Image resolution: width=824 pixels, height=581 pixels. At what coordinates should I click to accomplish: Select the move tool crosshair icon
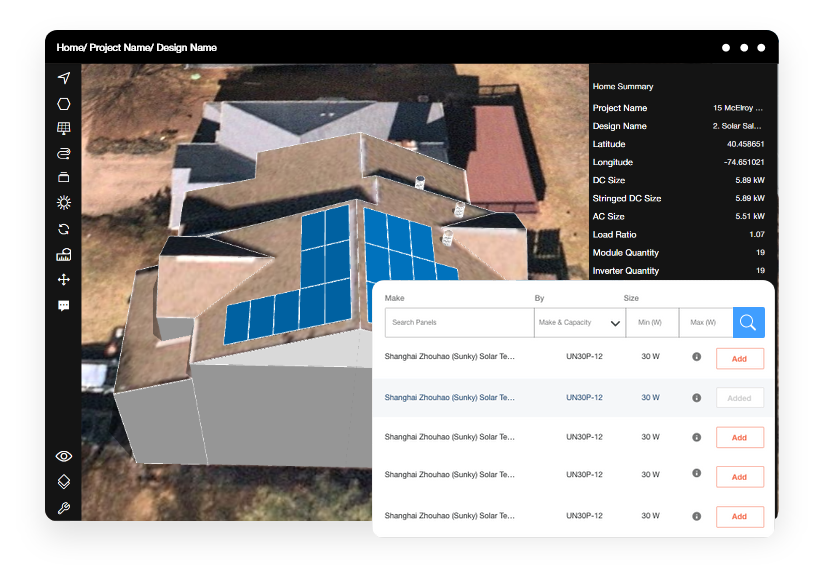64,279
